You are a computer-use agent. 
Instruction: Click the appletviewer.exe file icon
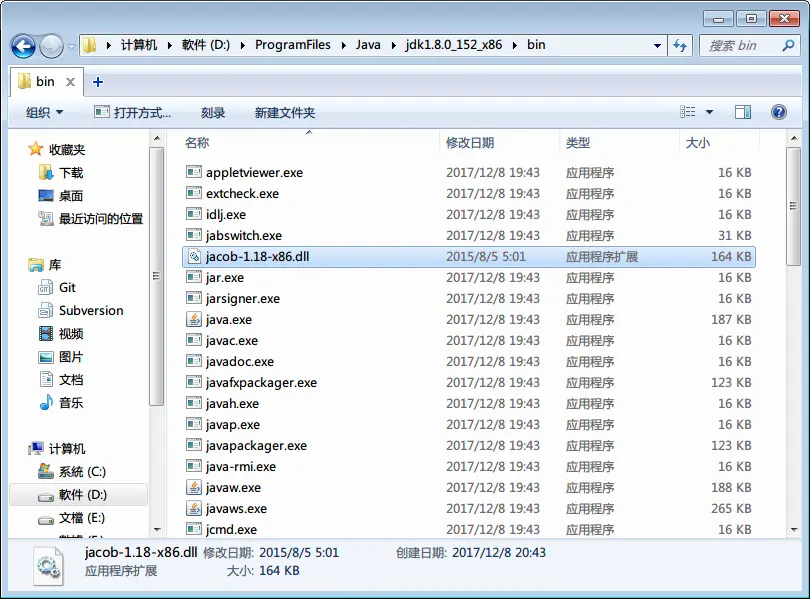(x=194, y=172)
